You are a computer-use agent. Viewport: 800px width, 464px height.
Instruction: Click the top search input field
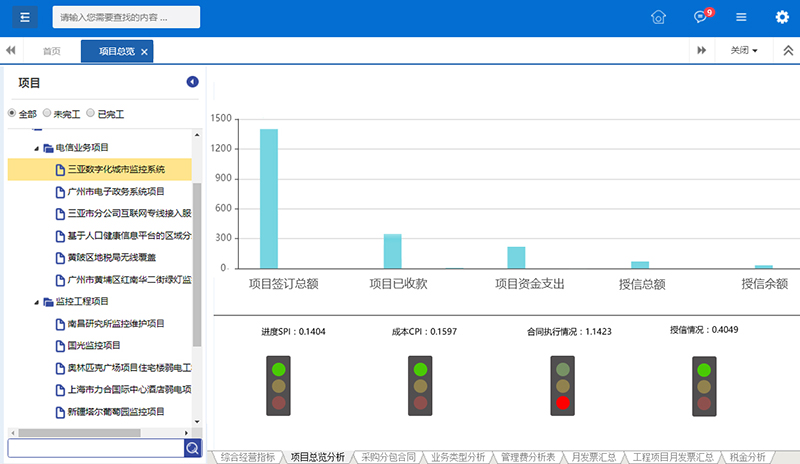(x=125, y=17)
